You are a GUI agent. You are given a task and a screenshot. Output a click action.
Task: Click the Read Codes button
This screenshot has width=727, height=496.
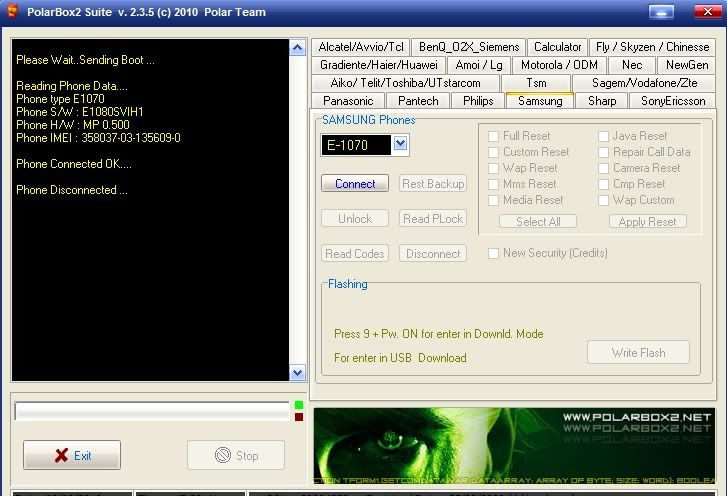click(x=355, y=254)
